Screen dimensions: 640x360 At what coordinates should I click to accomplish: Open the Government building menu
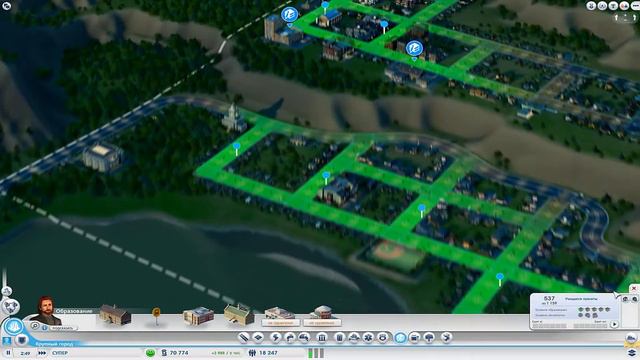tap(322, 338)
